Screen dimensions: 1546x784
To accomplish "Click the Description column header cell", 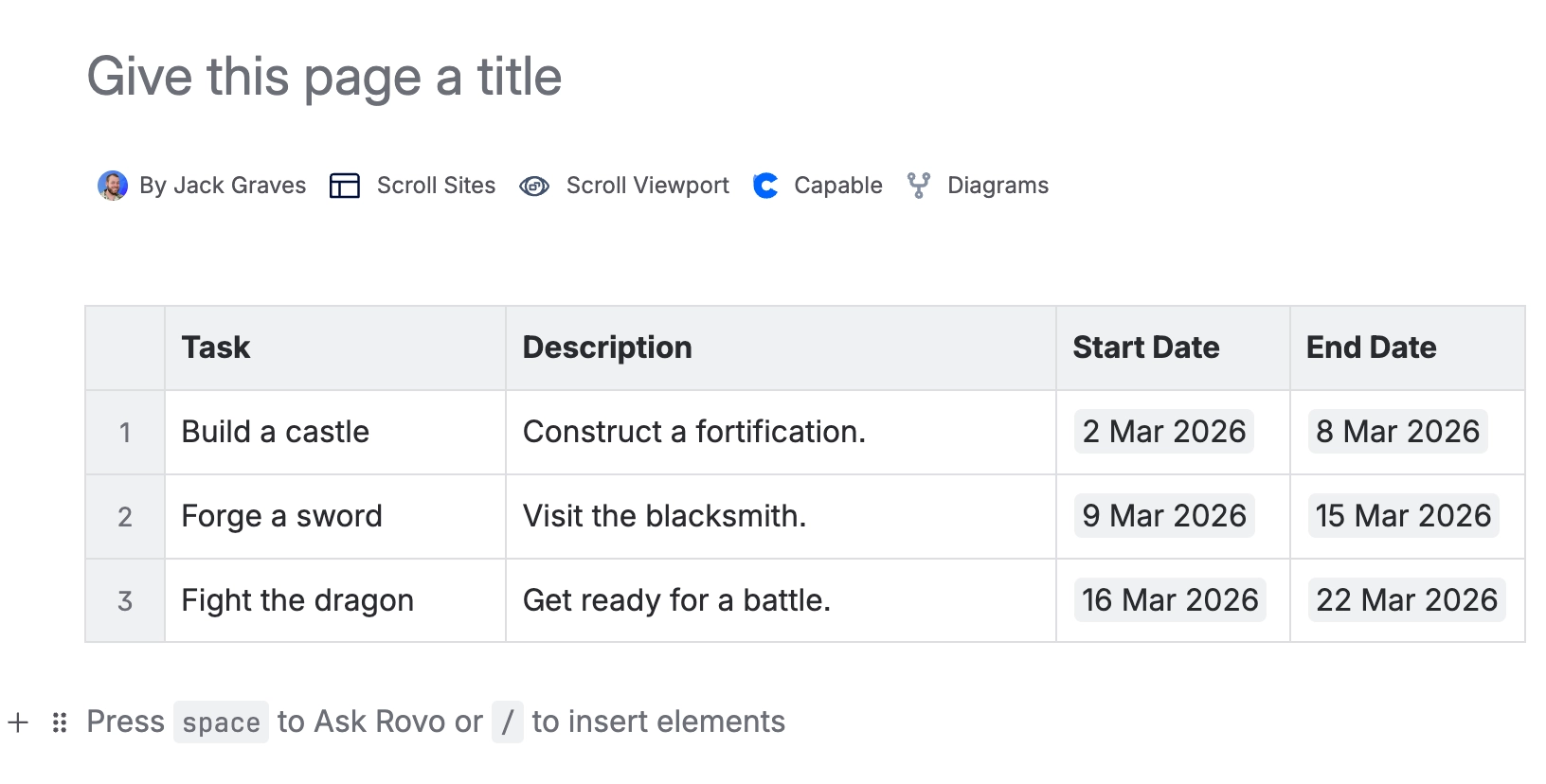I will coord(780,347).
